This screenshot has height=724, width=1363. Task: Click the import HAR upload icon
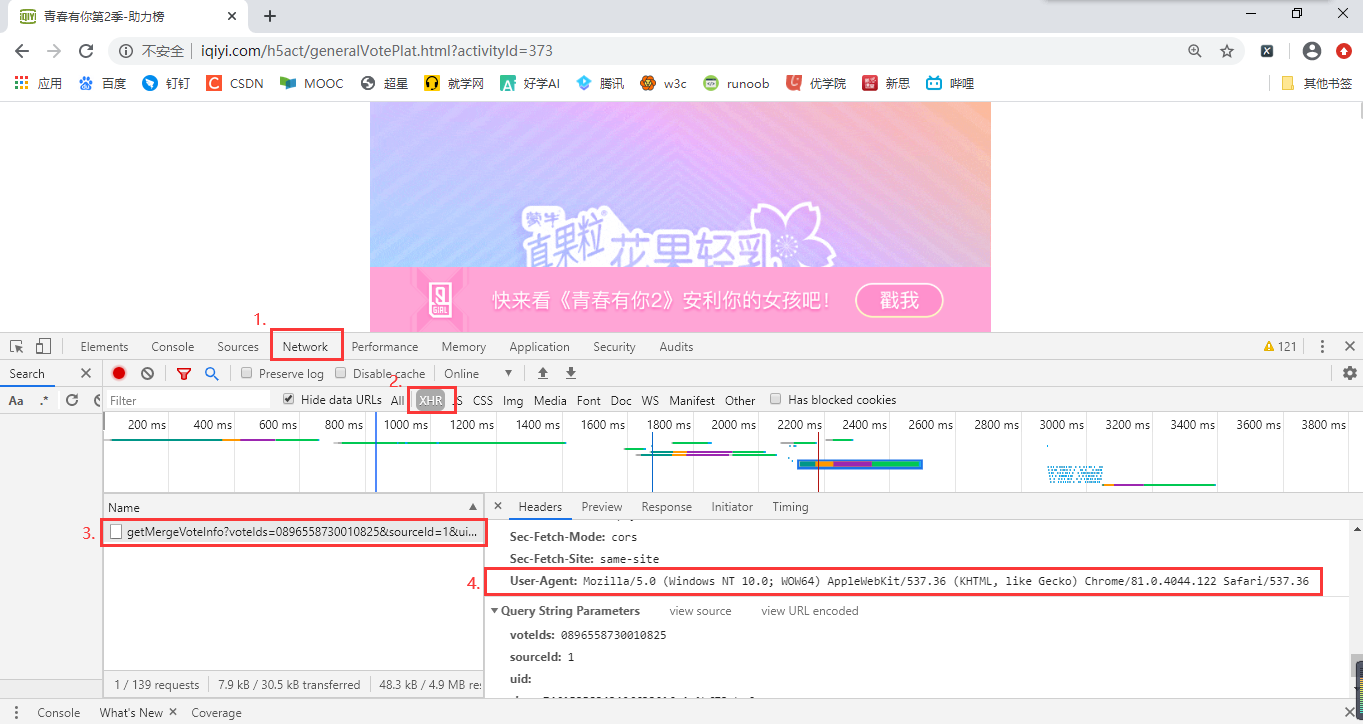[x=543, y=373]
